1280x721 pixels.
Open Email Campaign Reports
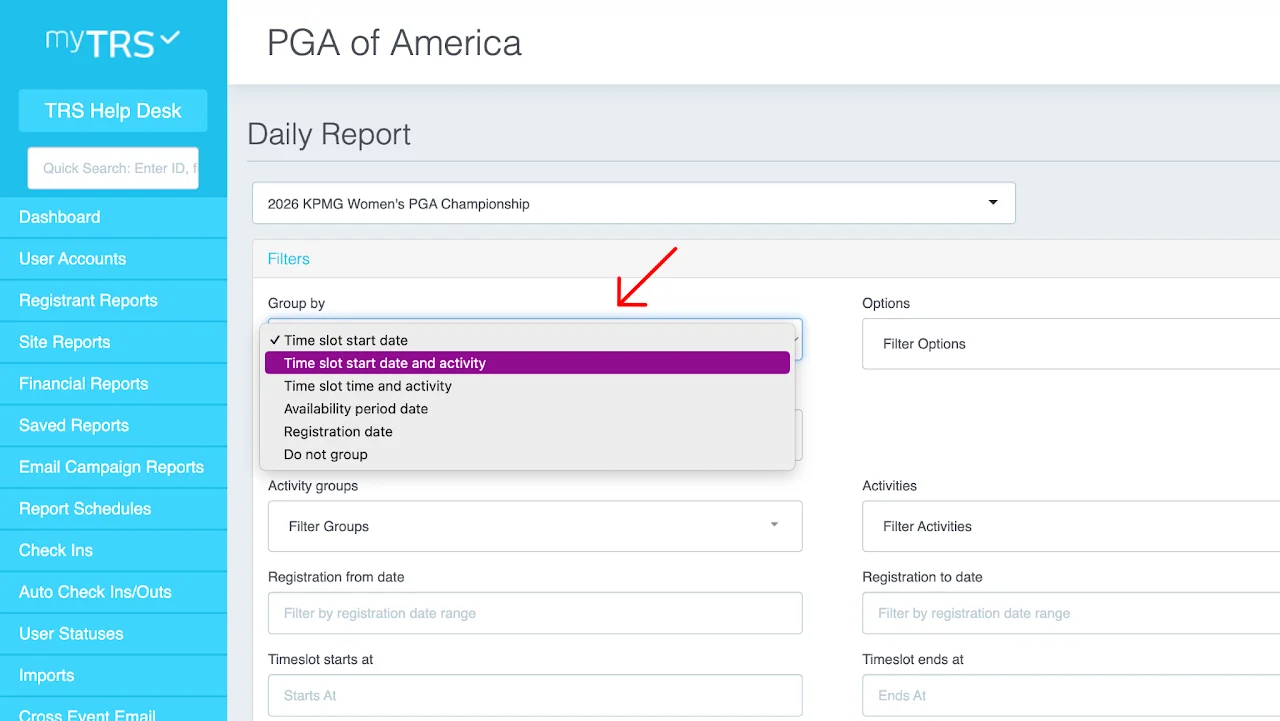pos(113,467)
